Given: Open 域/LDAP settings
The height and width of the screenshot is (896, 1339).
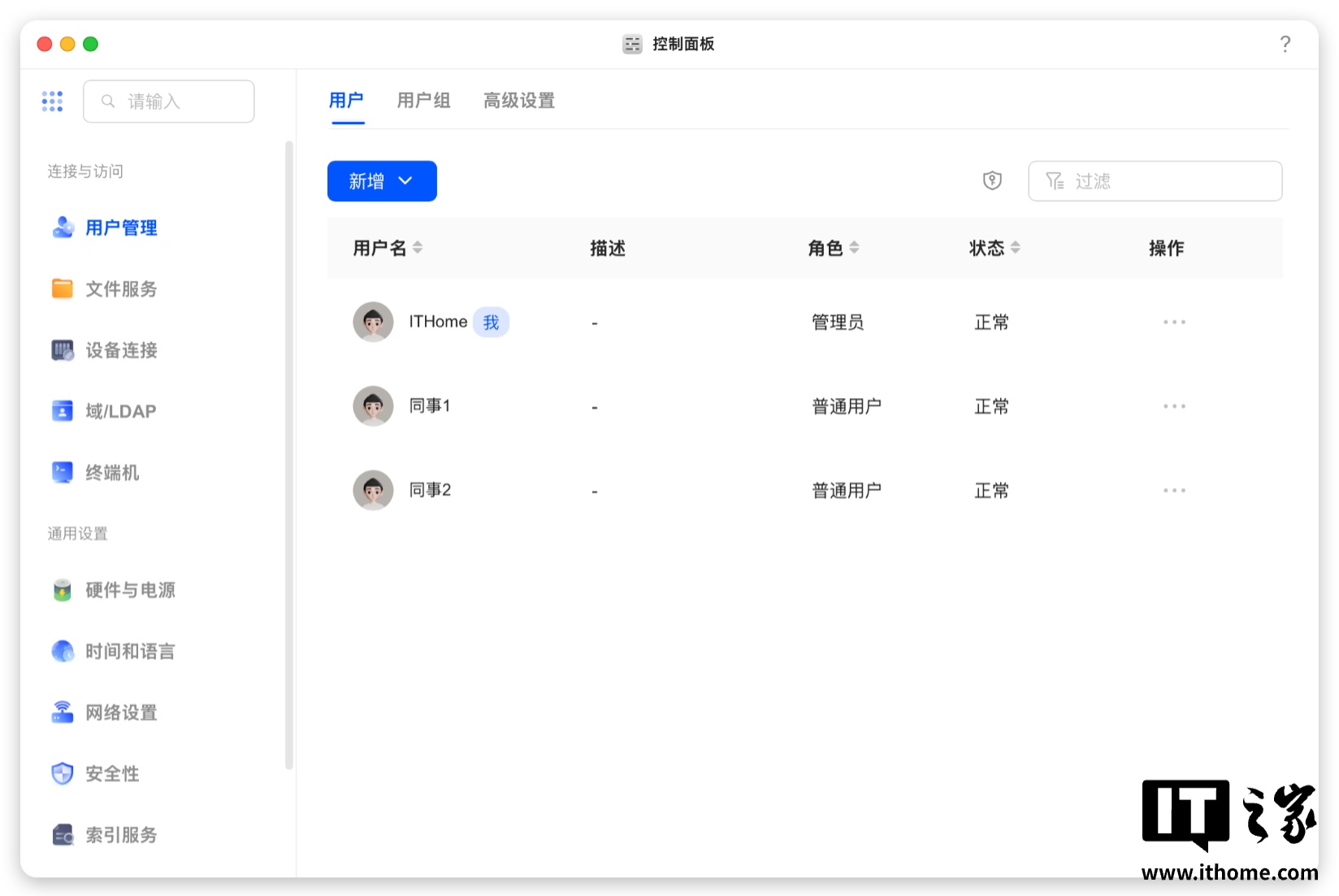Looking at the screenshot, I should [x=121, y=411].
